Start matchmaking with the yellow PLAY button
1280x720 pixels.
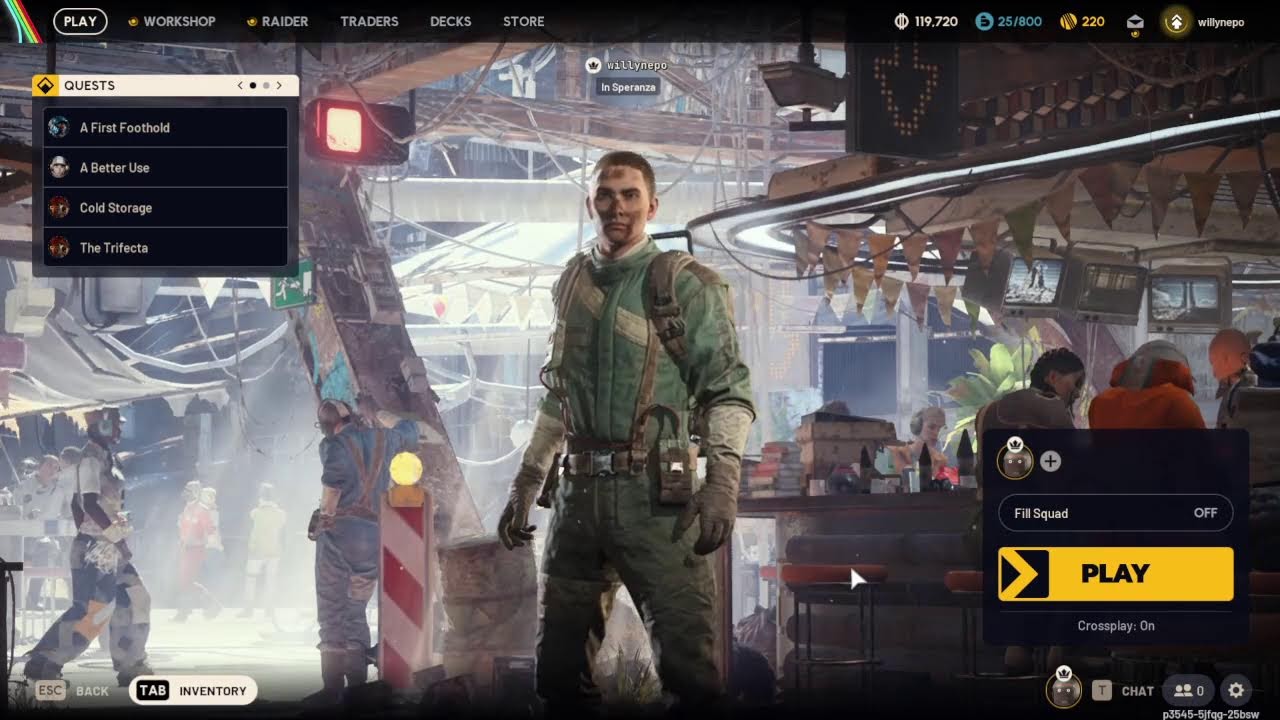coord(1116,574)
